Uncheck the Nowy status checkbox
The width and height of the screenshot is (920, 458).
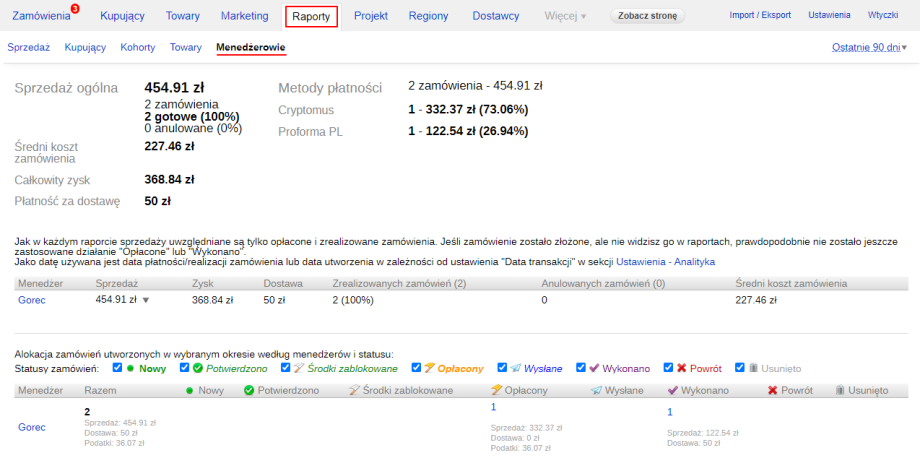pos(118,367)
